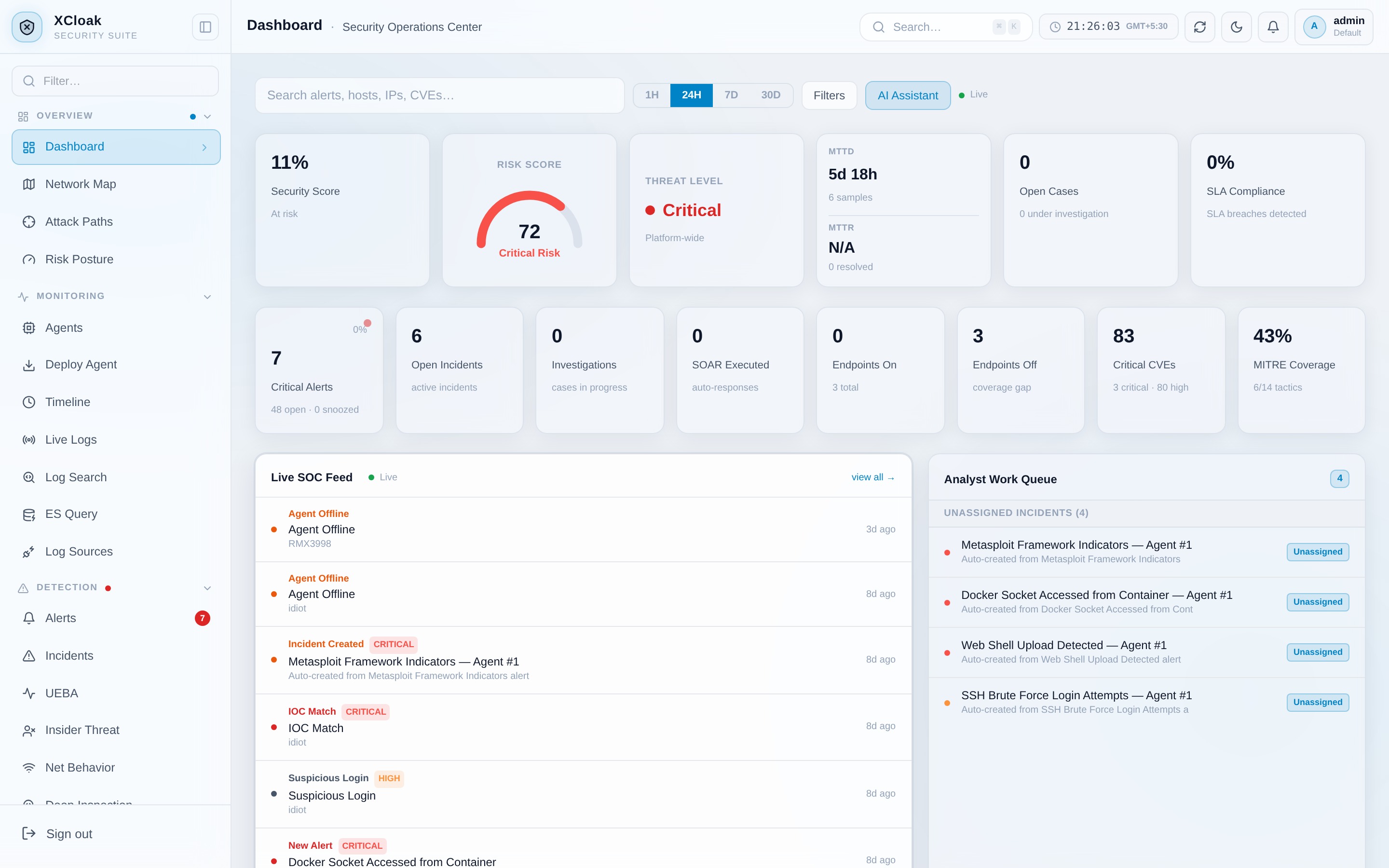The image size is (1389, 868).
Task: Click the Log Search magnifier icon
Action: (x=29, y=477)
